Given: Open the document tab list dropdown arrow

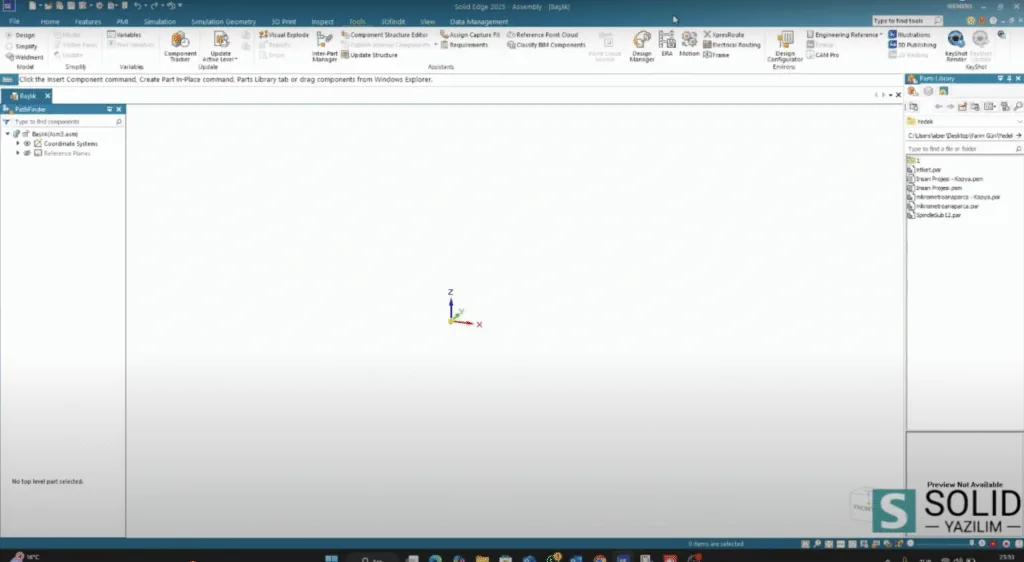Looking at the screenshot, I should (x=891, y=95).
